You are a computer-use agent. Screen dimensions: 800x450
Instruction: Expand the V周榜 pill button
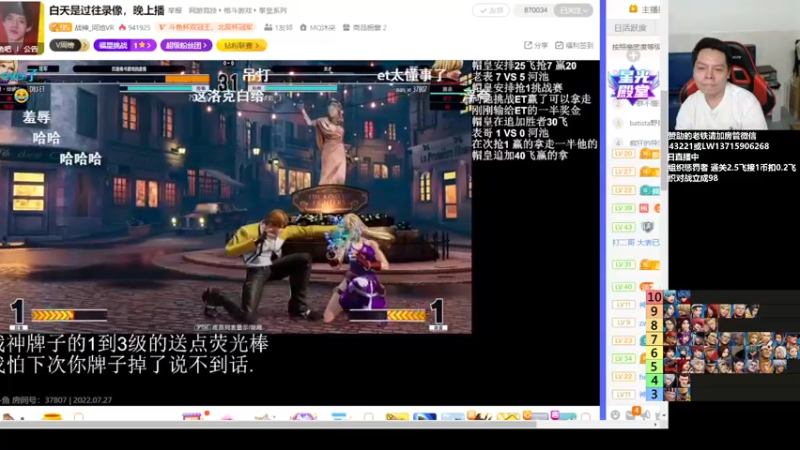69,45
